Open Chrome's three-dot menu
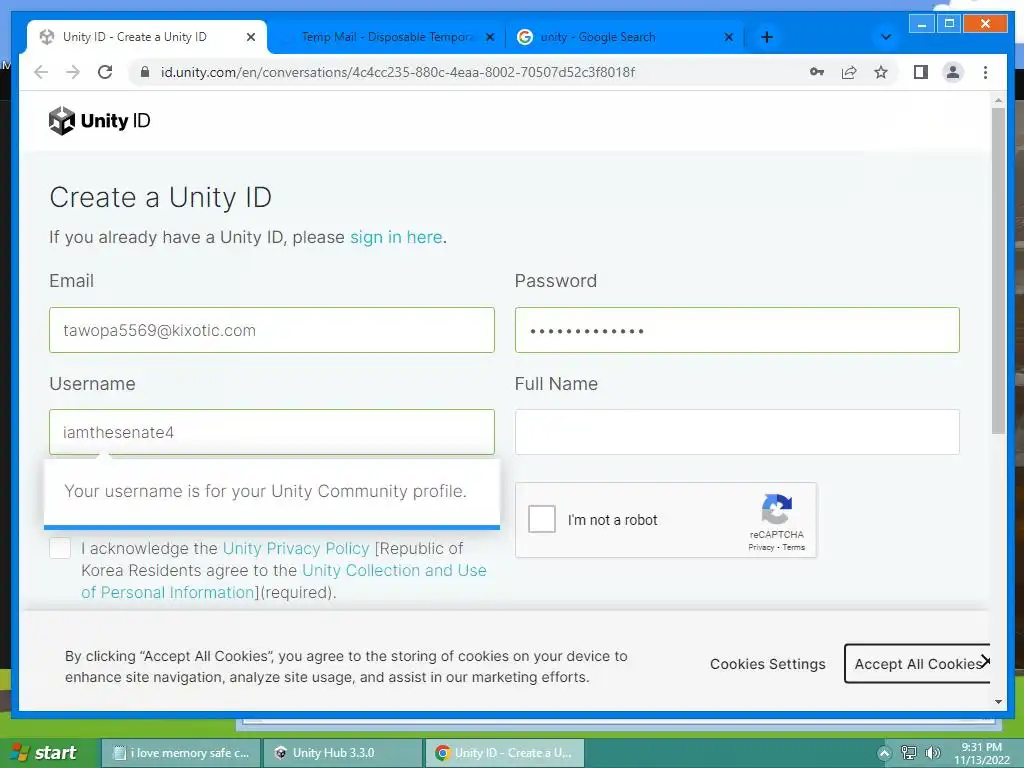The width and height of the screenshot is (1024, 768). click(x=985, y=72)
